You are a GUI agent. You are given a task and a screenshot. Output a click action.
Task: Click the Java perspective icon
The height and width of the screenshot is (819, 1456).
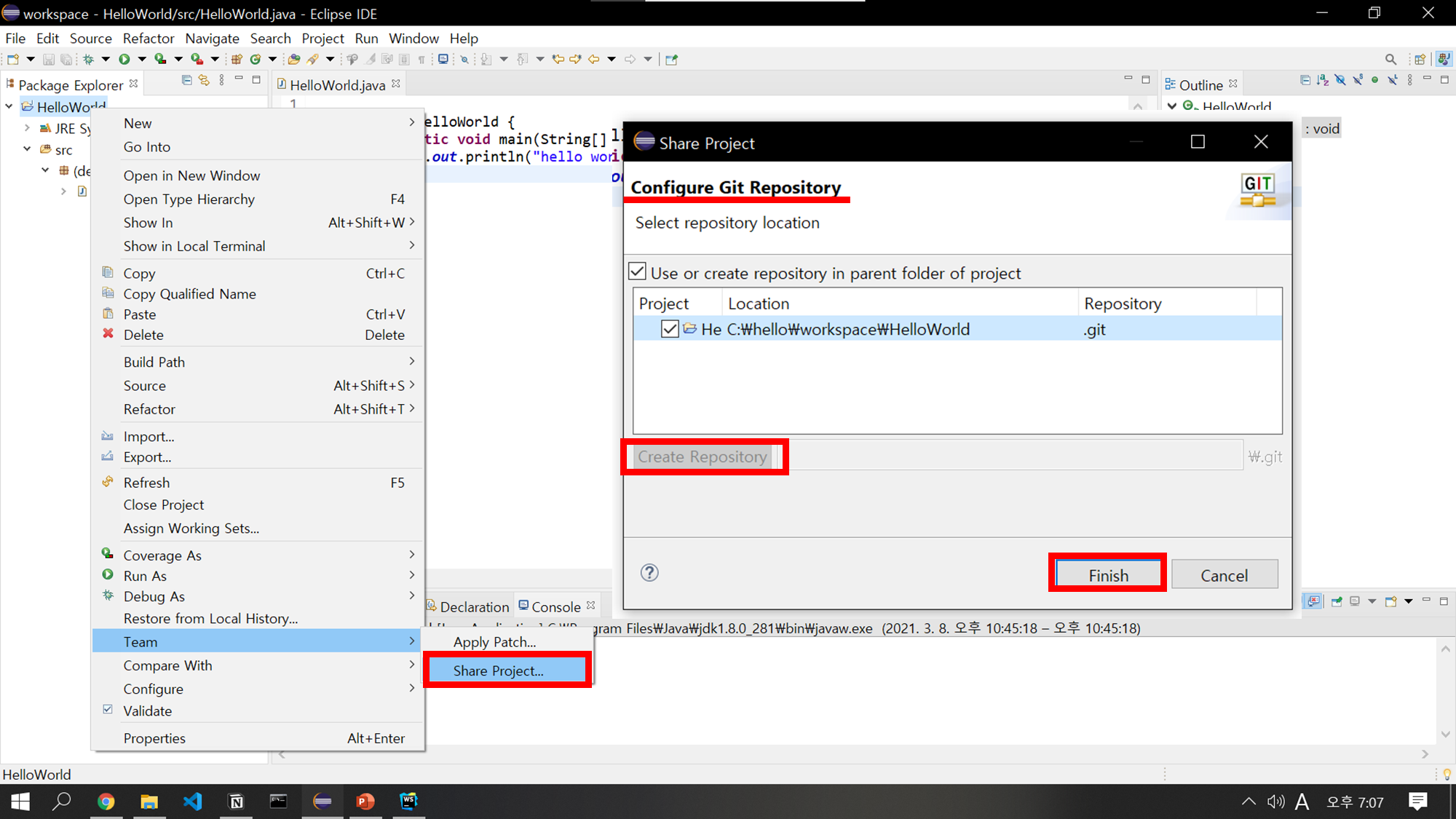point(1444,59)
